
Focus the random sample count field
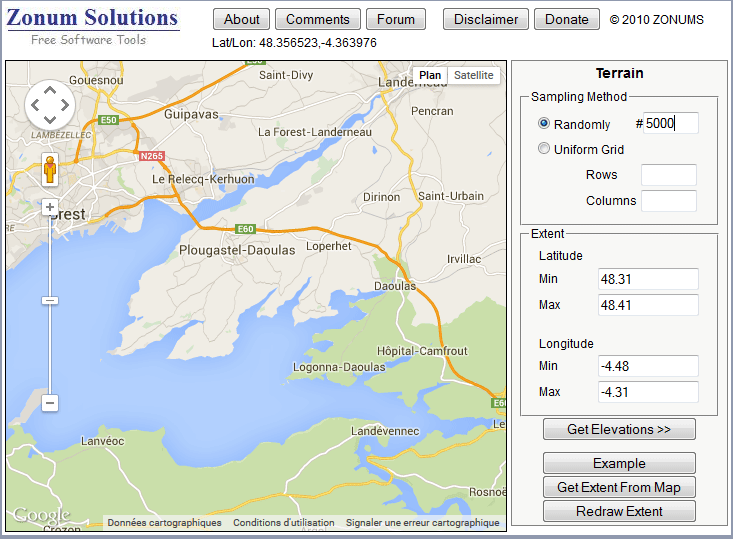pyautogui.click(x=671, y=123)
